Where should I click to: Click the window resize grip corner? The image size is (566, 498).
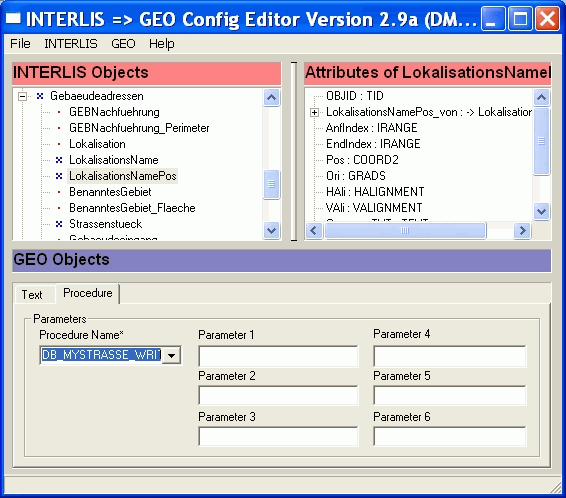point(556,488)
